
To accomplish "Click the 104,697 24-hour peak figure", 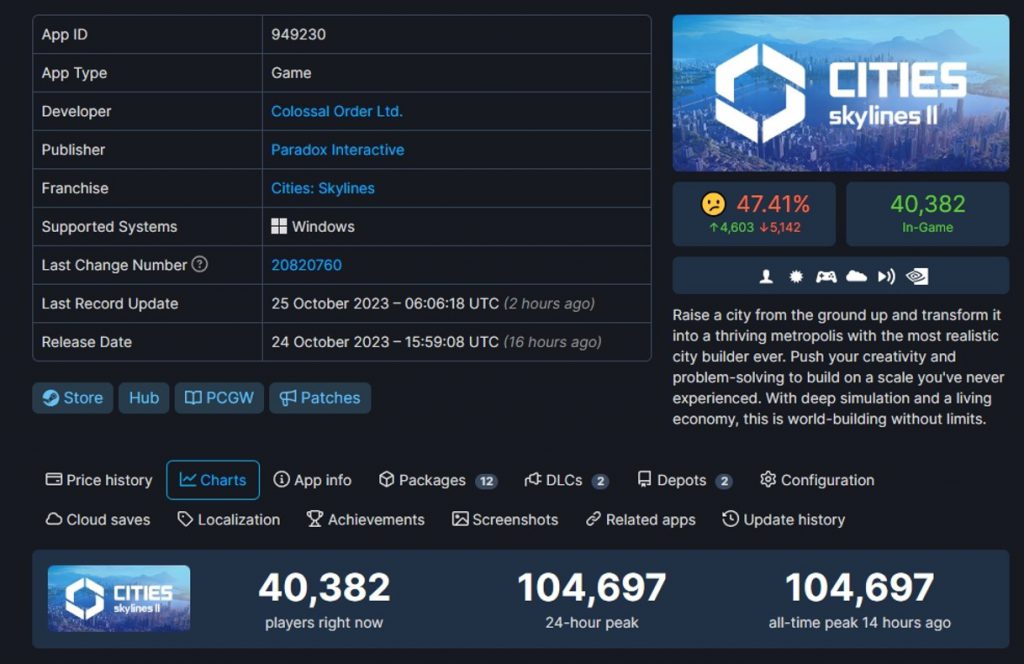I will click(592, 587).
